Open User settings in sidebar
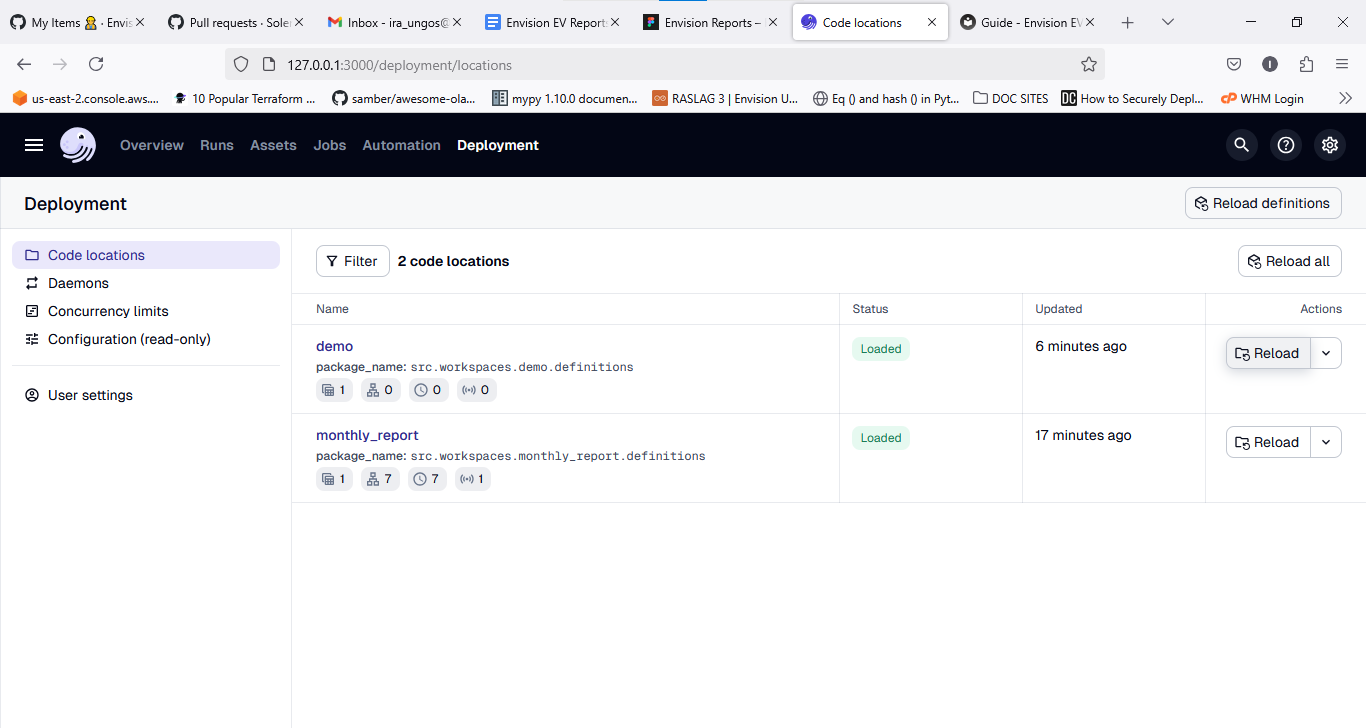1366x728 pixels. [x=146, y=395]
